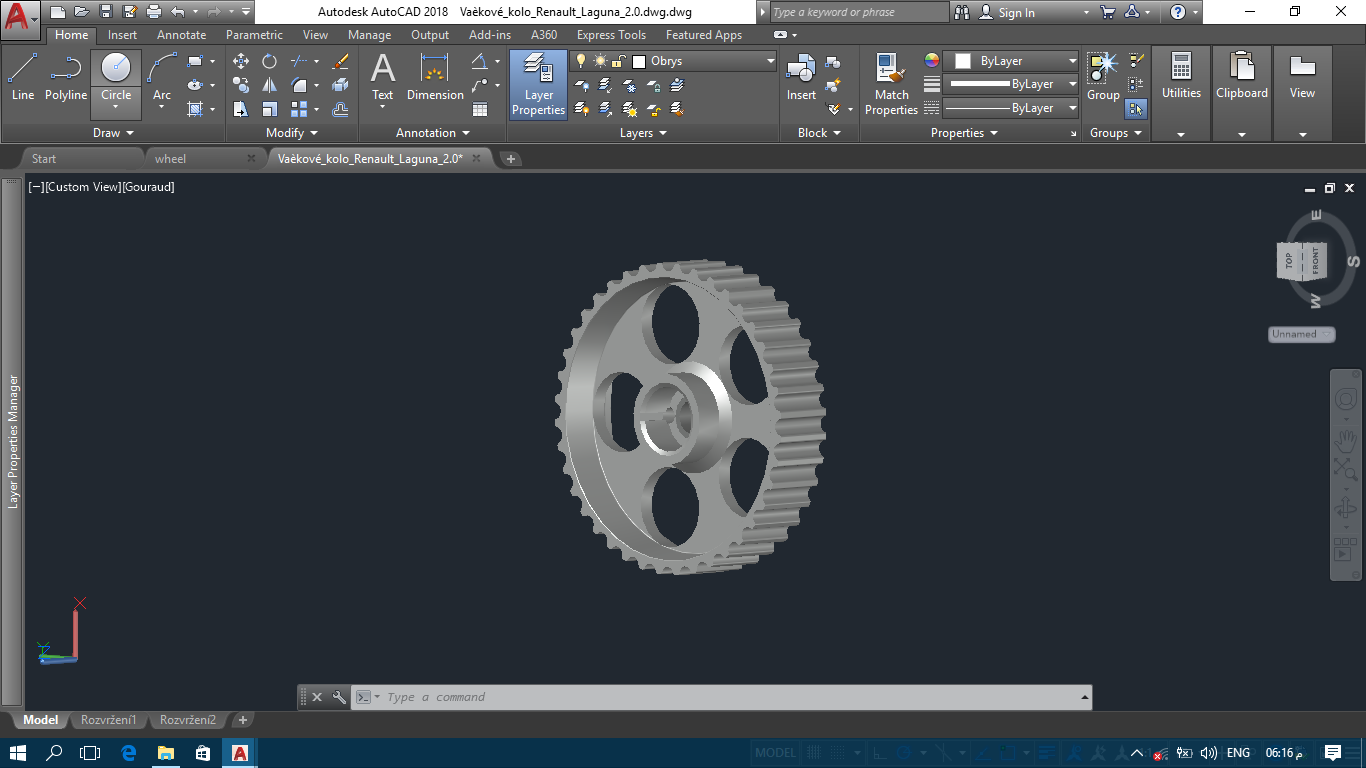Select the Line drawing tool
Viewport: 1366px width, 768px height.
coord(23,78)
